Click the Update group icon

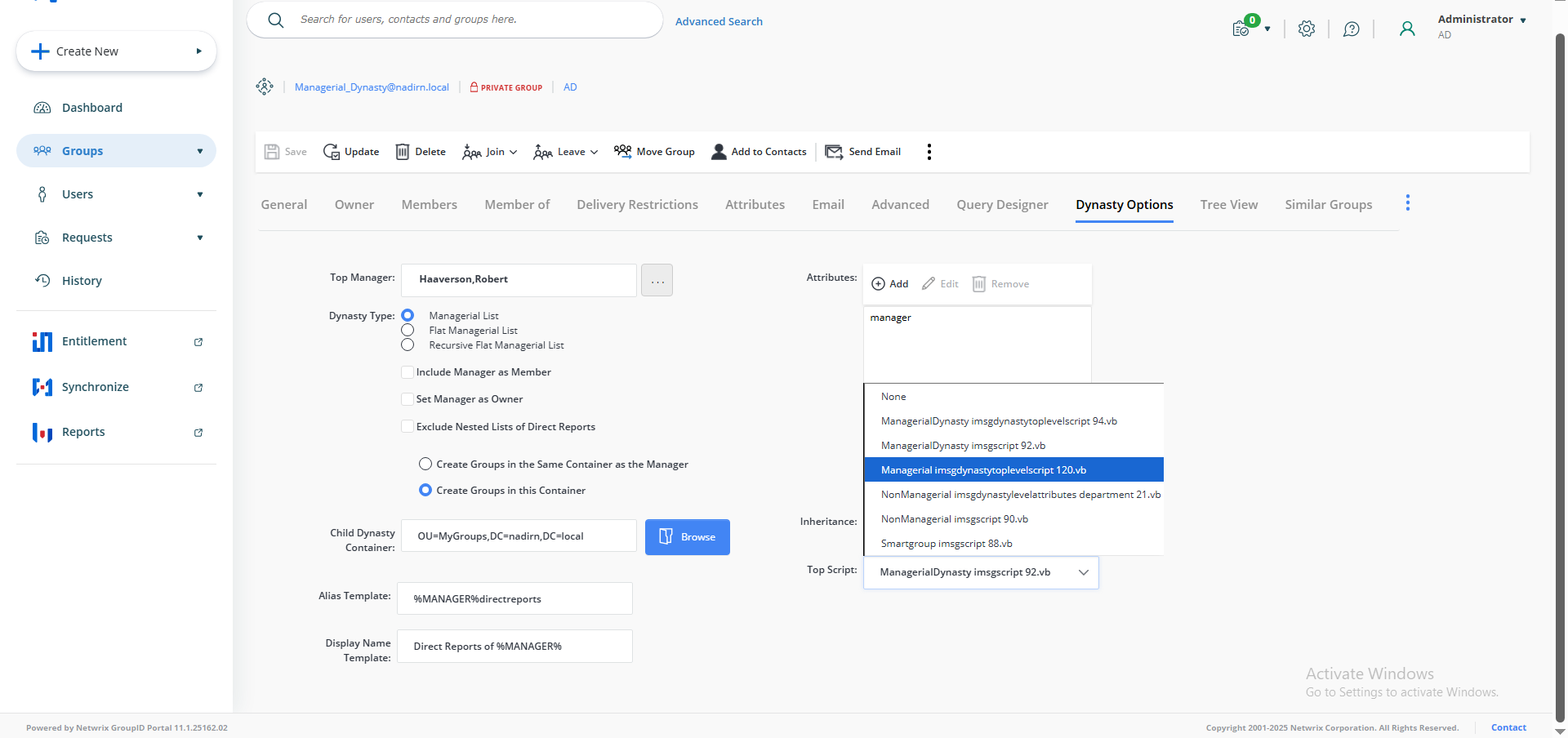tap(332, 152)
